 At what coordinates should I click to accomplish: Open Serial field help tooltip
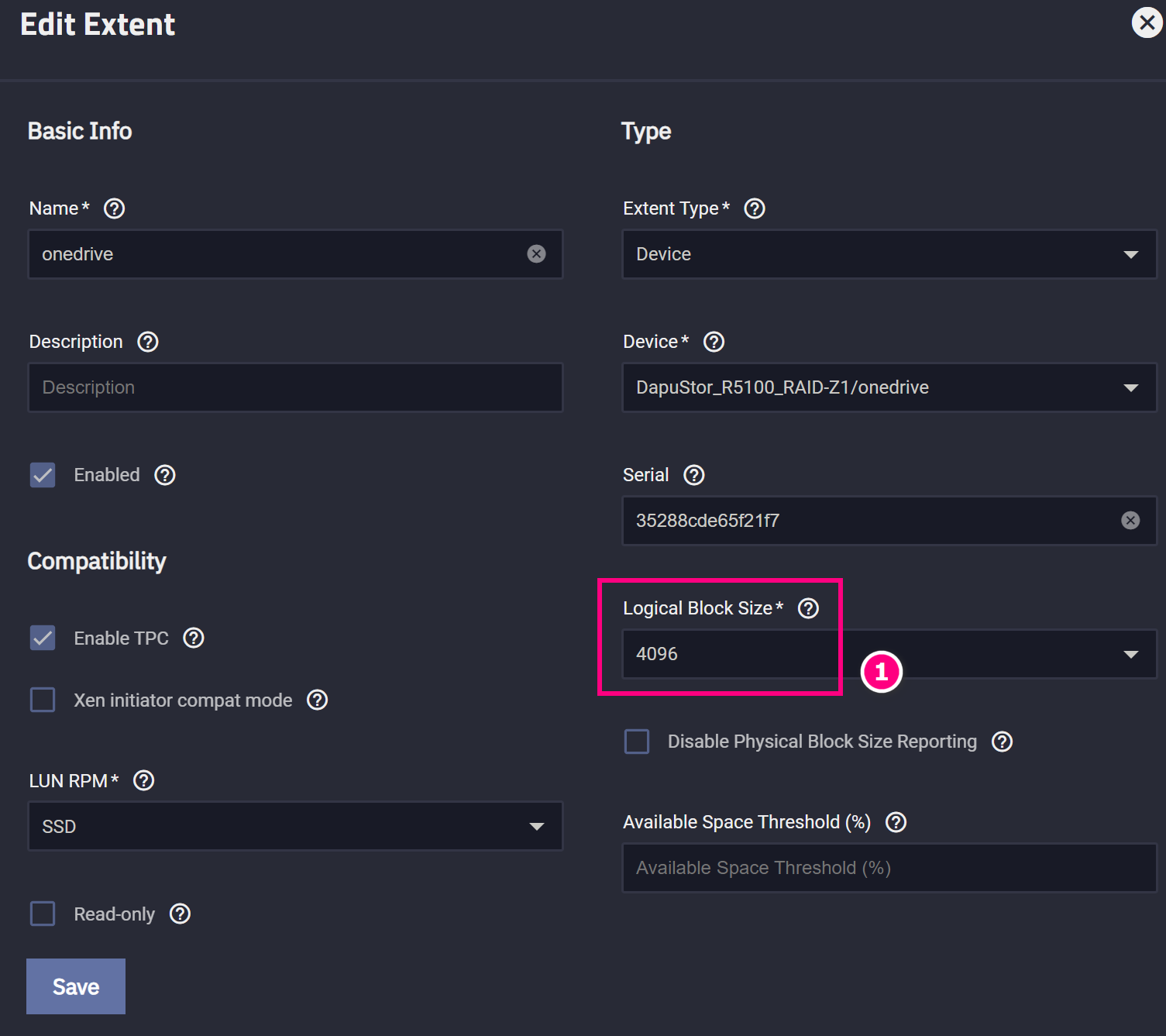[x=694, y=475]
